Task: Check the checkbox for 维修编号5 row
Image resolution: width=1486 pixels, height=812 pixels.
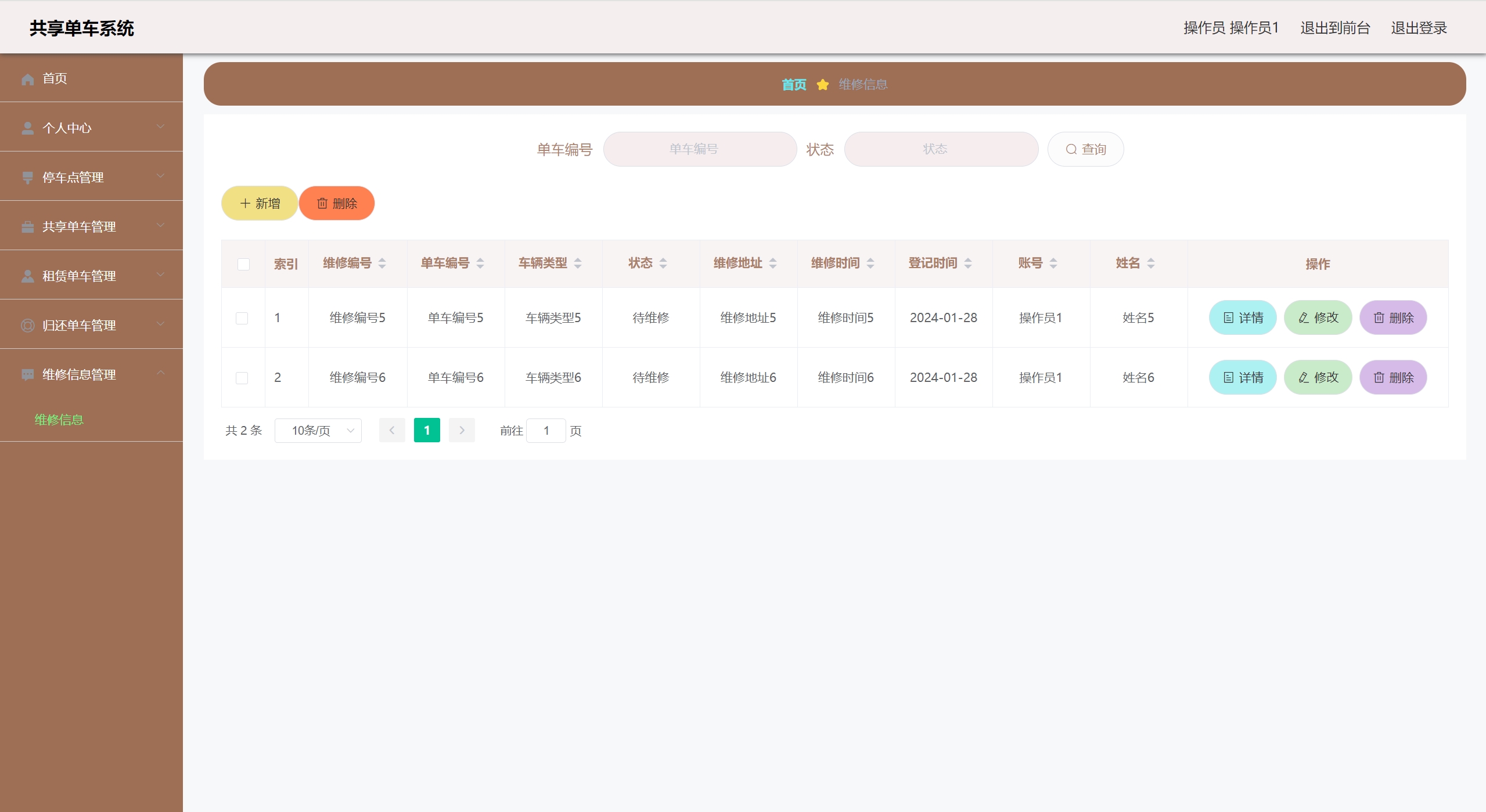Action: (x=242, y=318)
